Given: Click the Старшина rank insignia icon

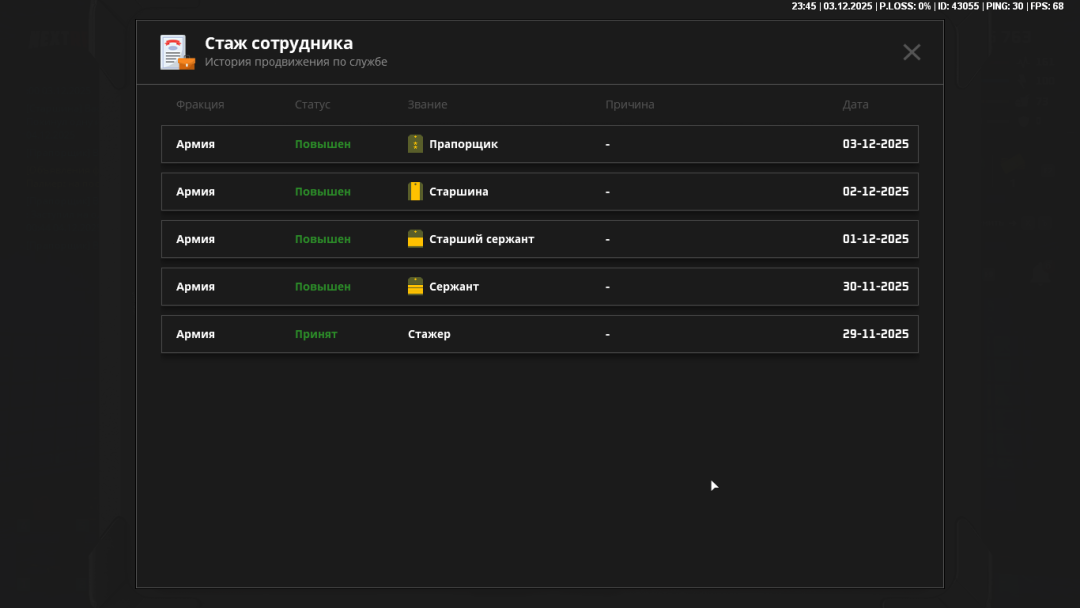Looking at the screenshot, I should click(x=415, y=191).
